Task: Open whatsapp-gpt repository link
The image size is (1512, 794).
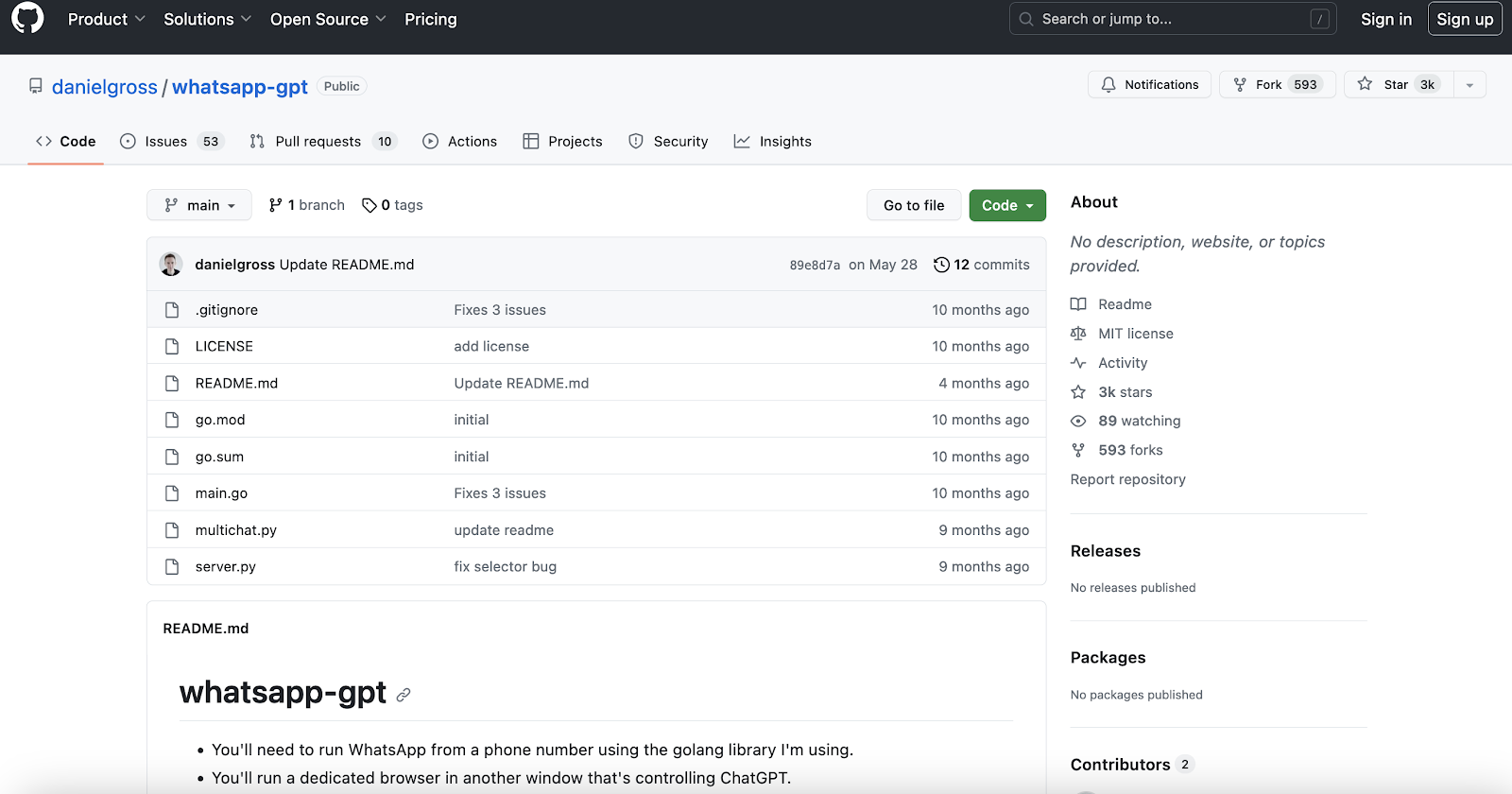Action: (x=240, y=87)
